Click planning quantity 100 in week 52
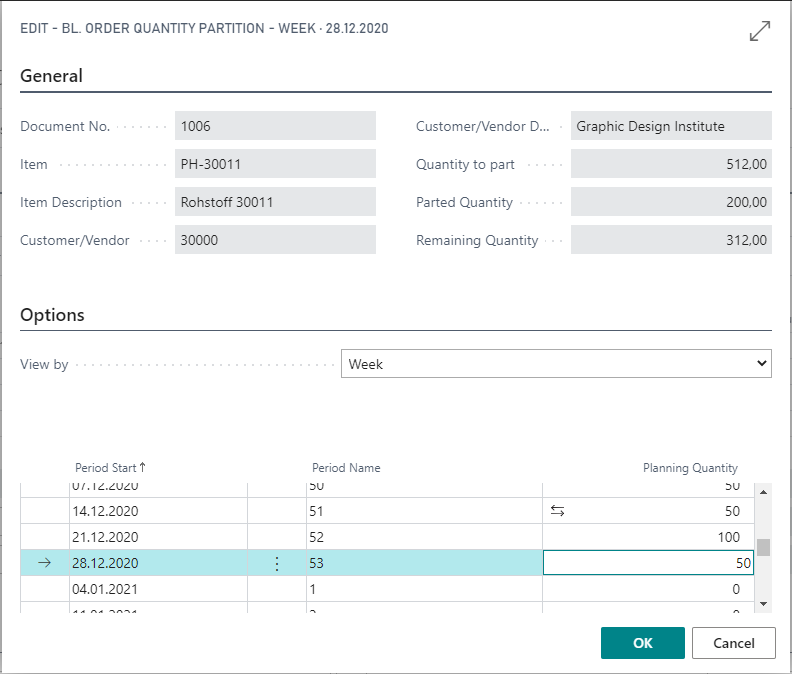 [x=648, y=537]
